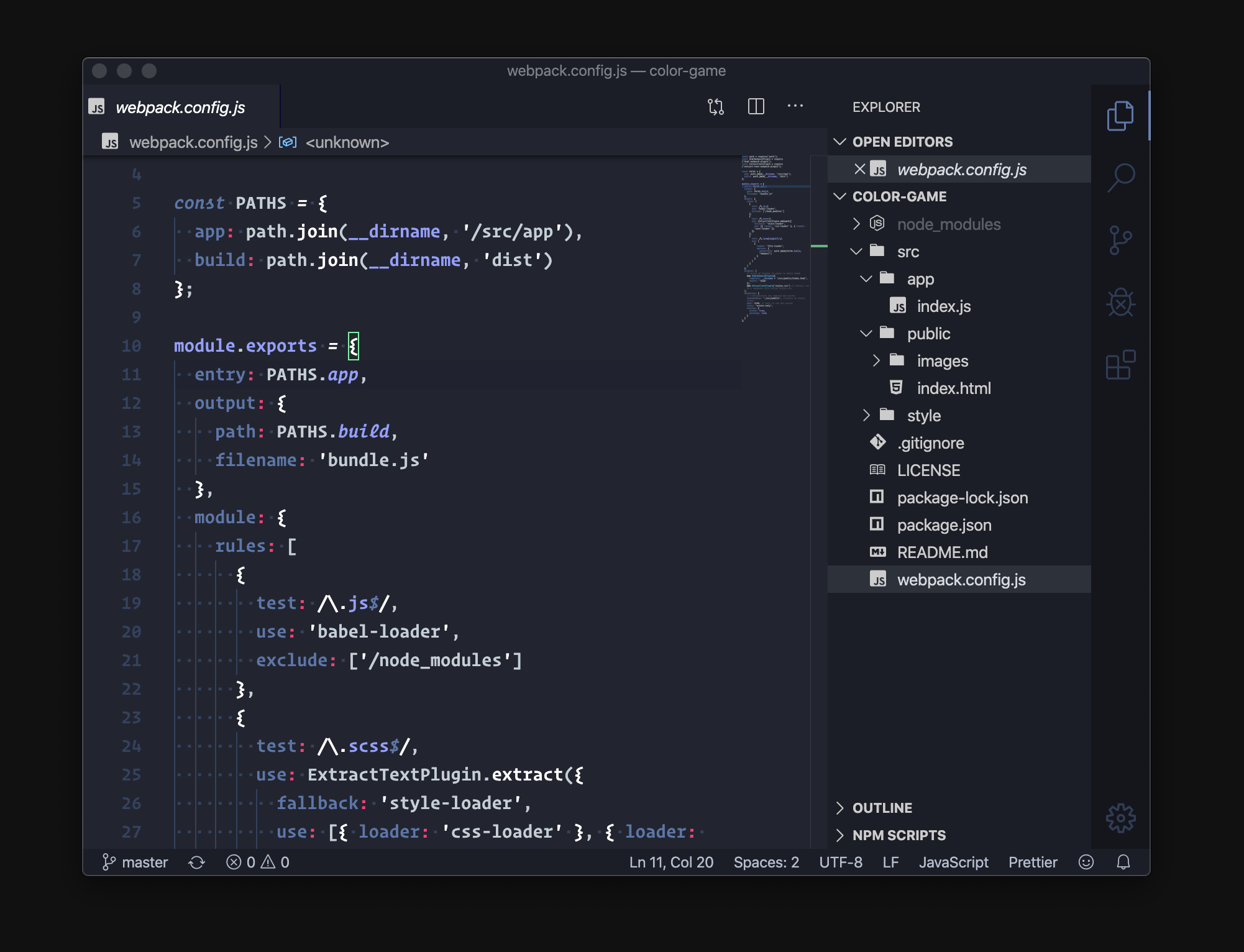This screenshot has height=952, width=1244.
Task: Click the Open Changes compare icon
Action: pyautogui.click(x=716, y=107)
